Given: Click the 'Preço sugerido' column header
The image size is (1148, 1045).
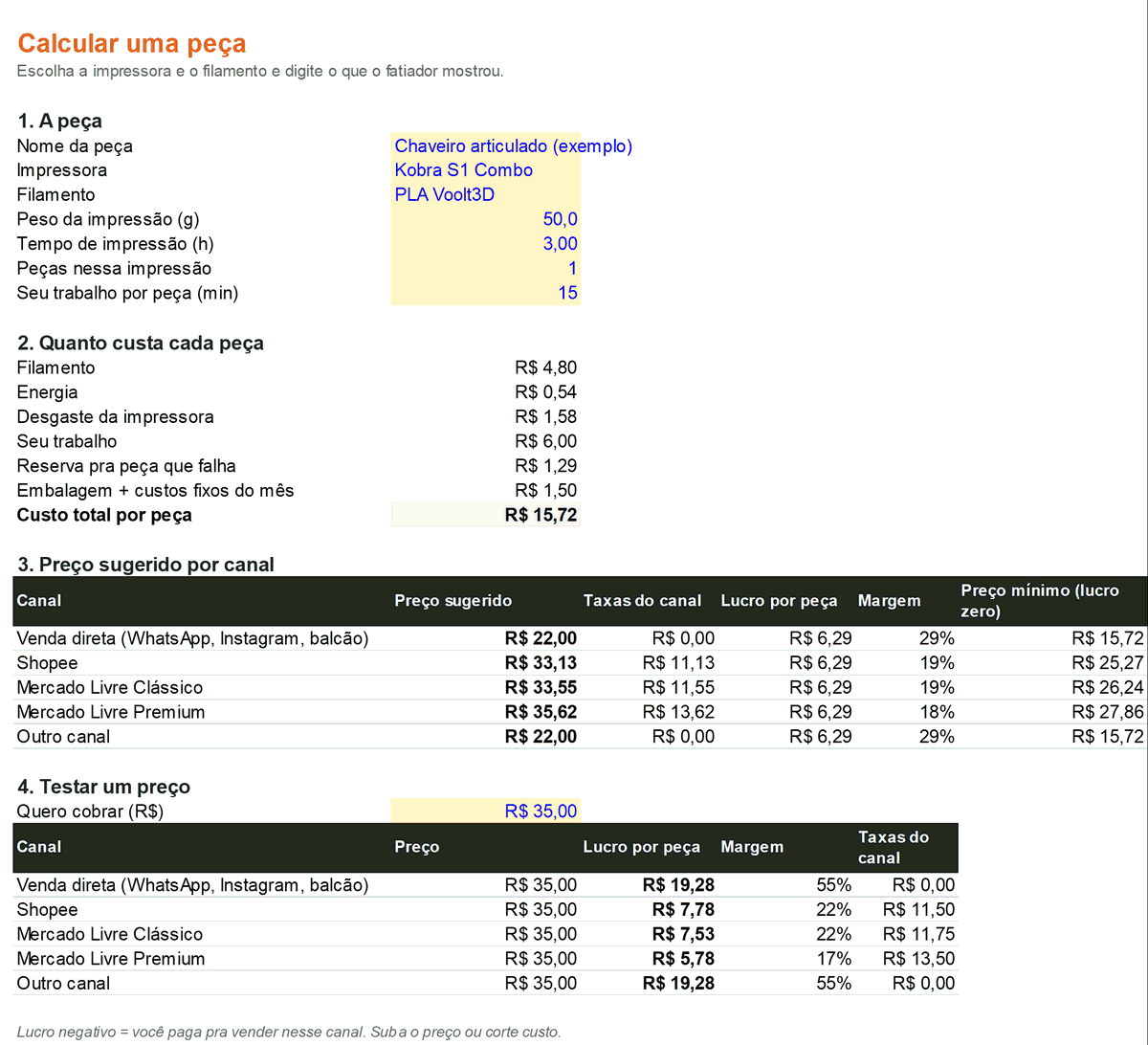Looking at the screenshot, I should click(453, 601).
